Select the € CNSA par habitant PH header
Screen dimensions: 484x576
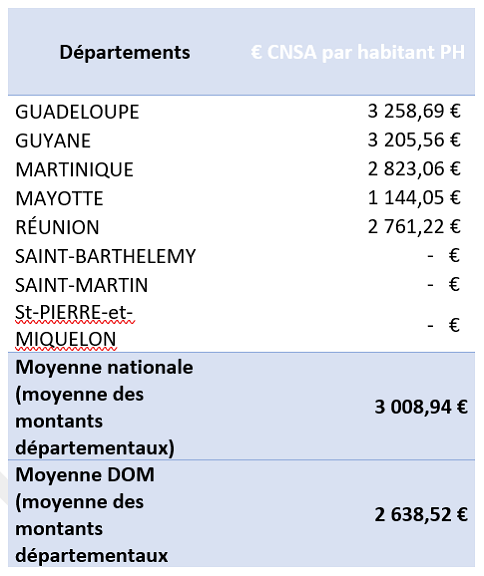point(358,52)
